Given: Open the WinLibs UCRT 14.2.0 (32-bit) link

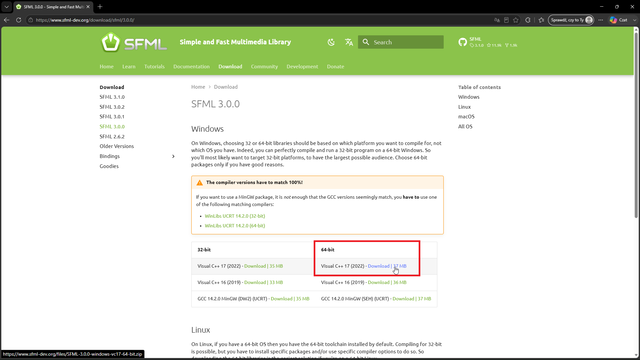Looking at the screenshot, I should click(235, 216).
